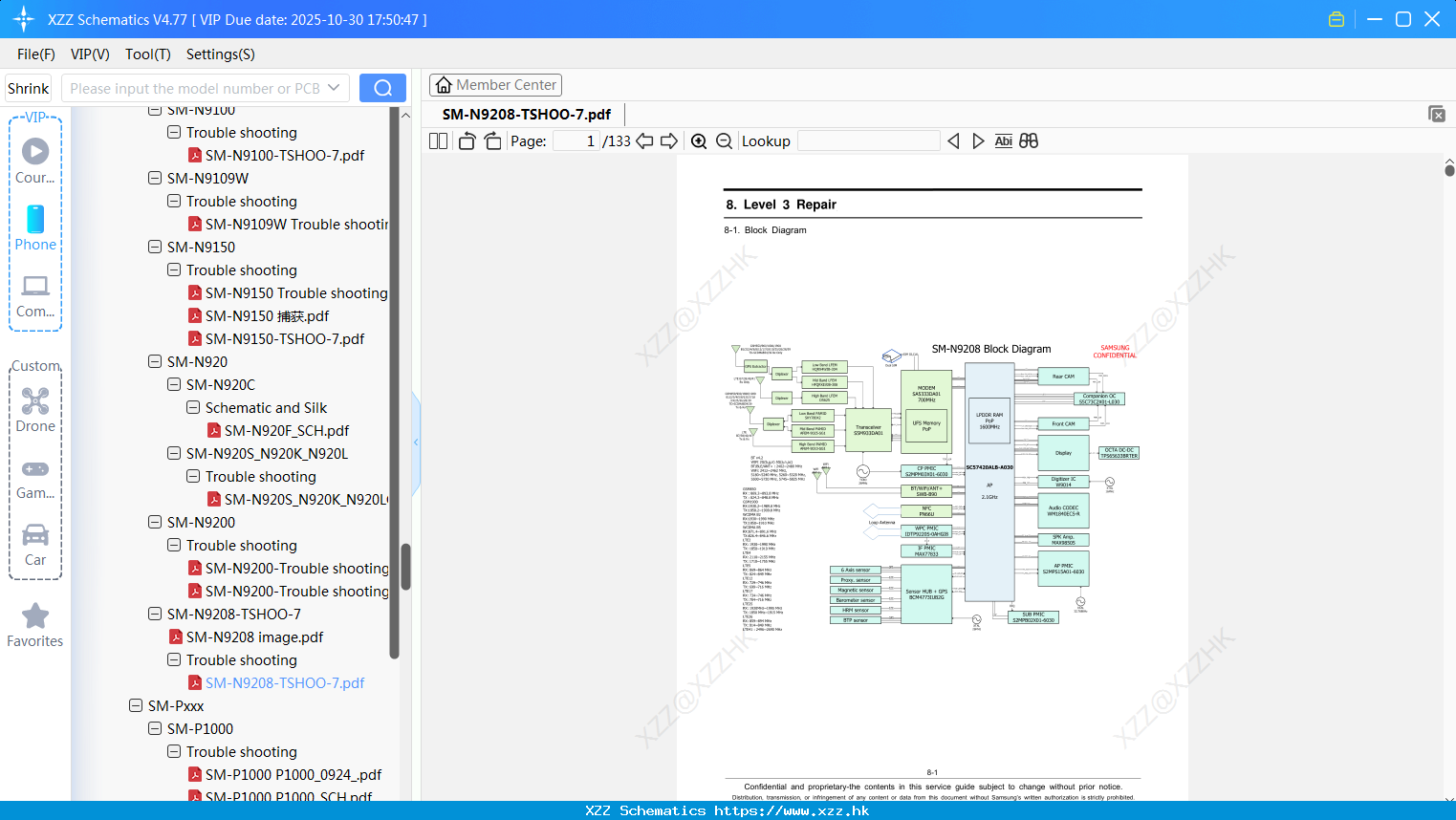The width and height of the screenshot is (1456, 820).
Task: Select the SM-N9208-TSHOO-7.pdf tab
Action: [x=527, y=114]
